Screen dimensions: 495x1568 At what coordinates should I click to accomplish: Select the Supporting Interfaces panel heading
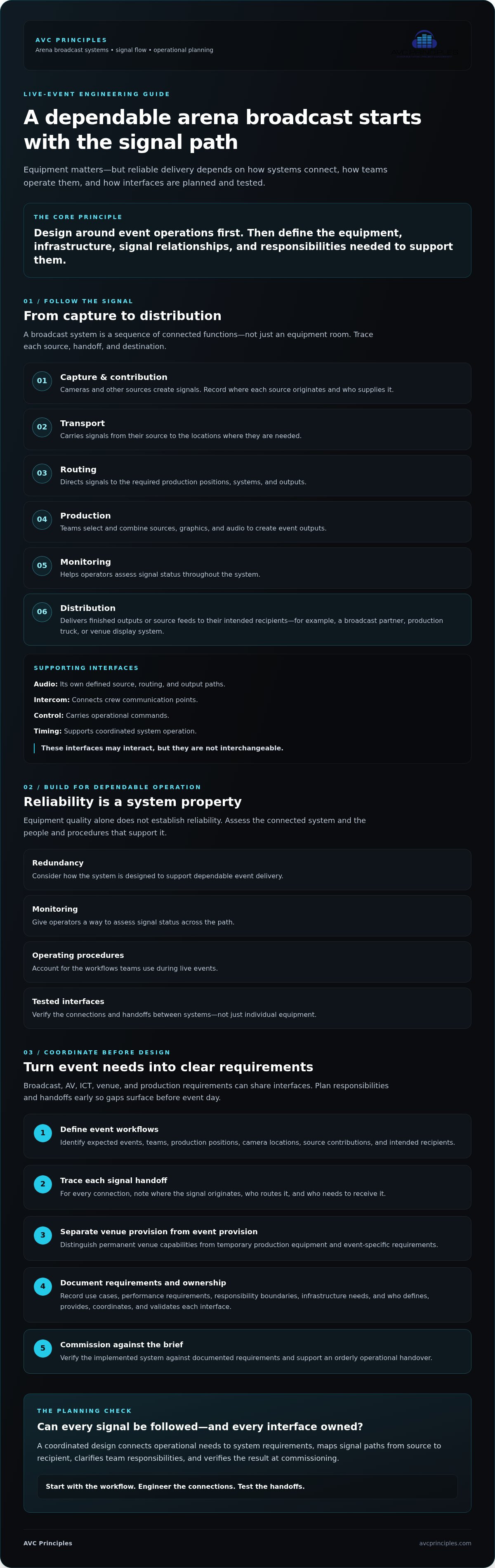point(86,668)
